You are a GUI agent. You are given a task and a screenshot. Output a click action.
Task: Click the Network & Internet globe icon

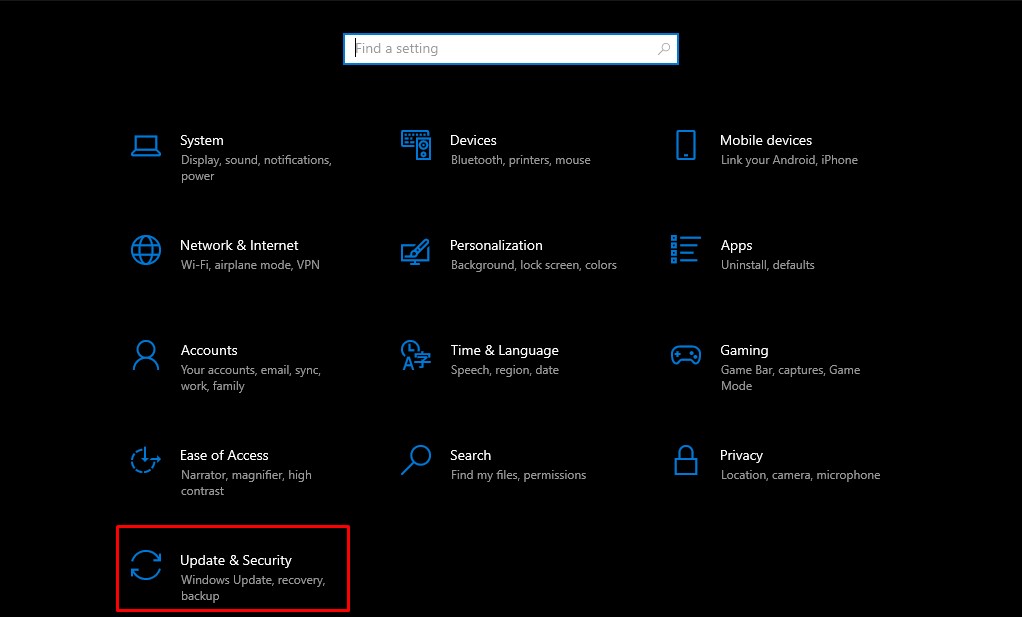pos(146,251)
